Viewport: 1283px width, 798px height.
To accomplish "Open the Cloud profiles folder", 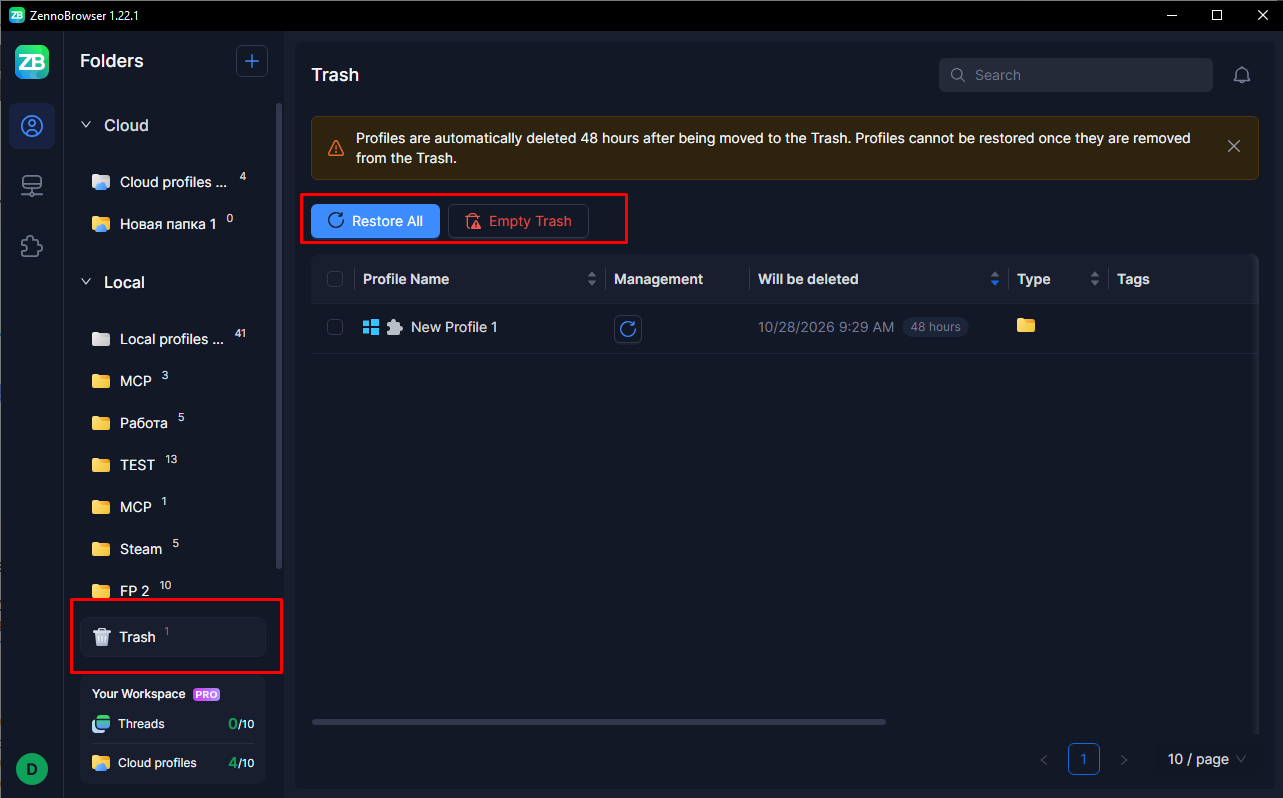I will [173, 182].
